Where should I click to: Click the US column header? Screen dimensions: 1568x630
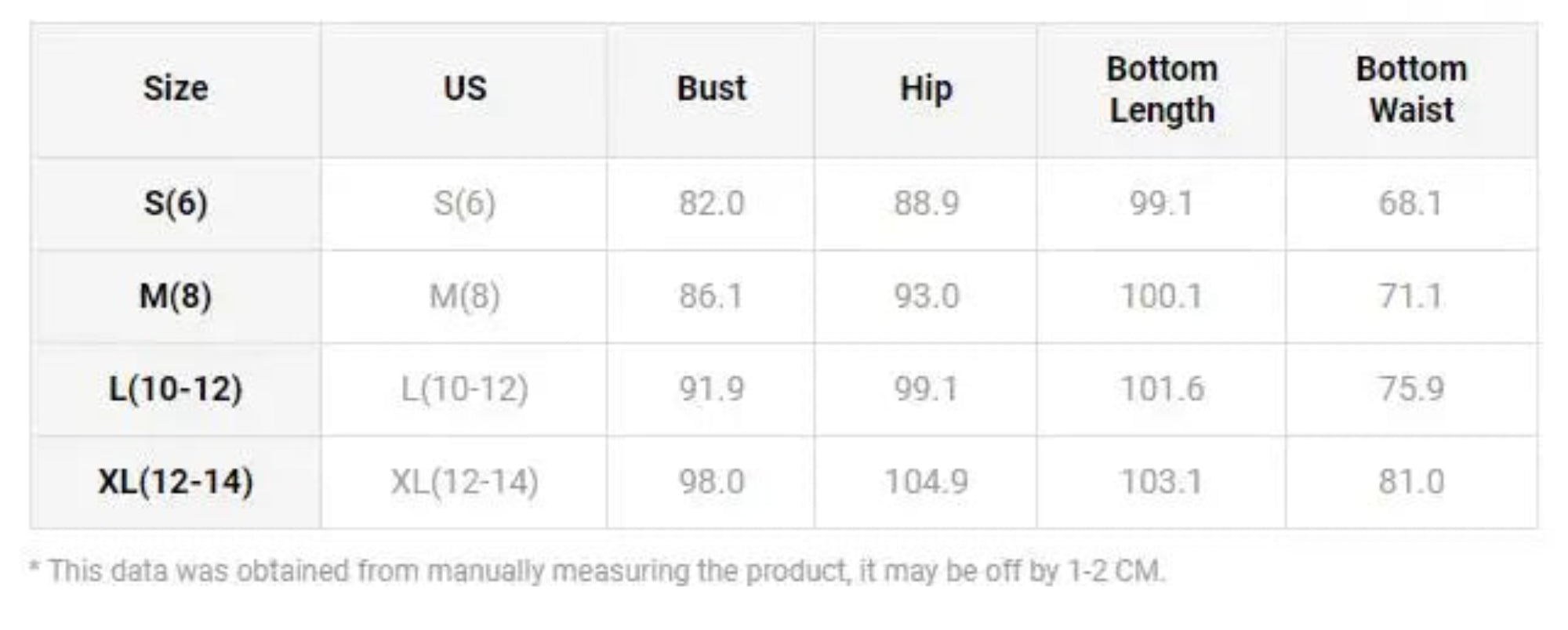tap(464, 89)
